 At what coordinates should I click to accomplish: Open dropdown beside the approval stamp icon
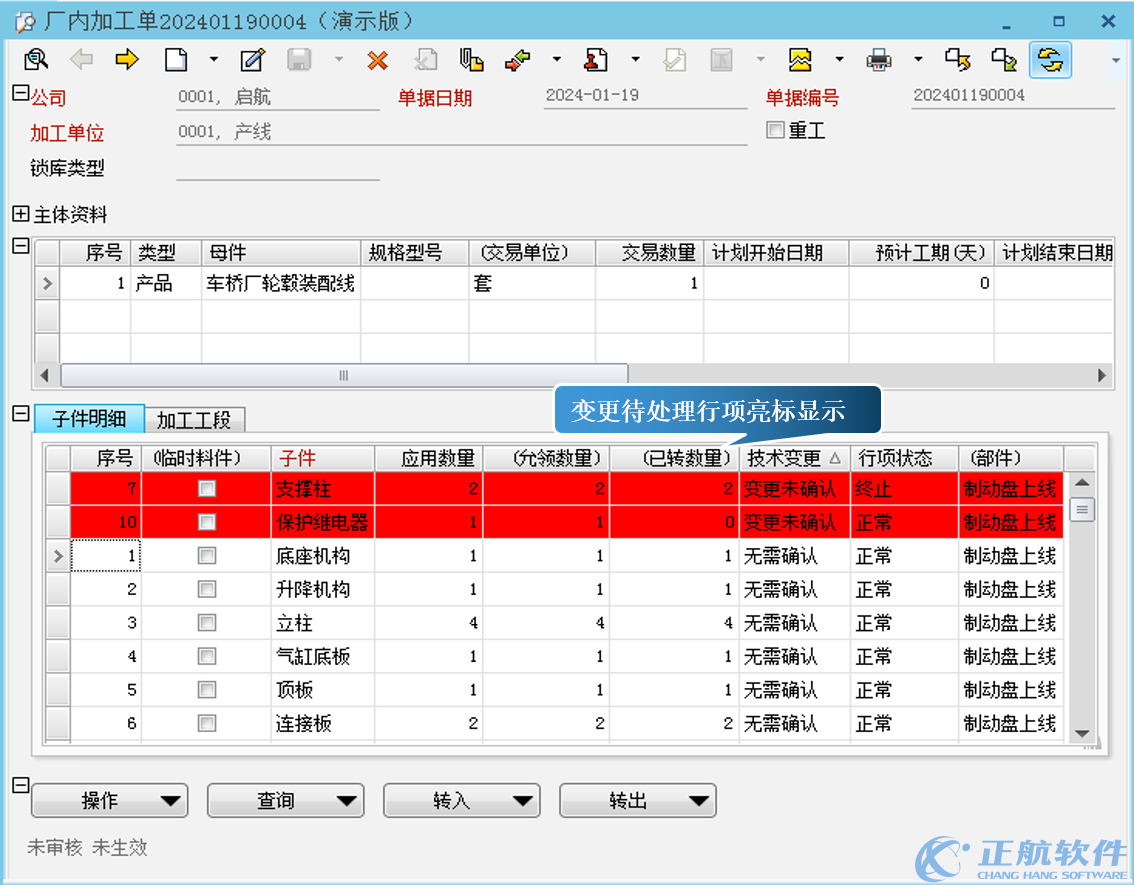635,59
